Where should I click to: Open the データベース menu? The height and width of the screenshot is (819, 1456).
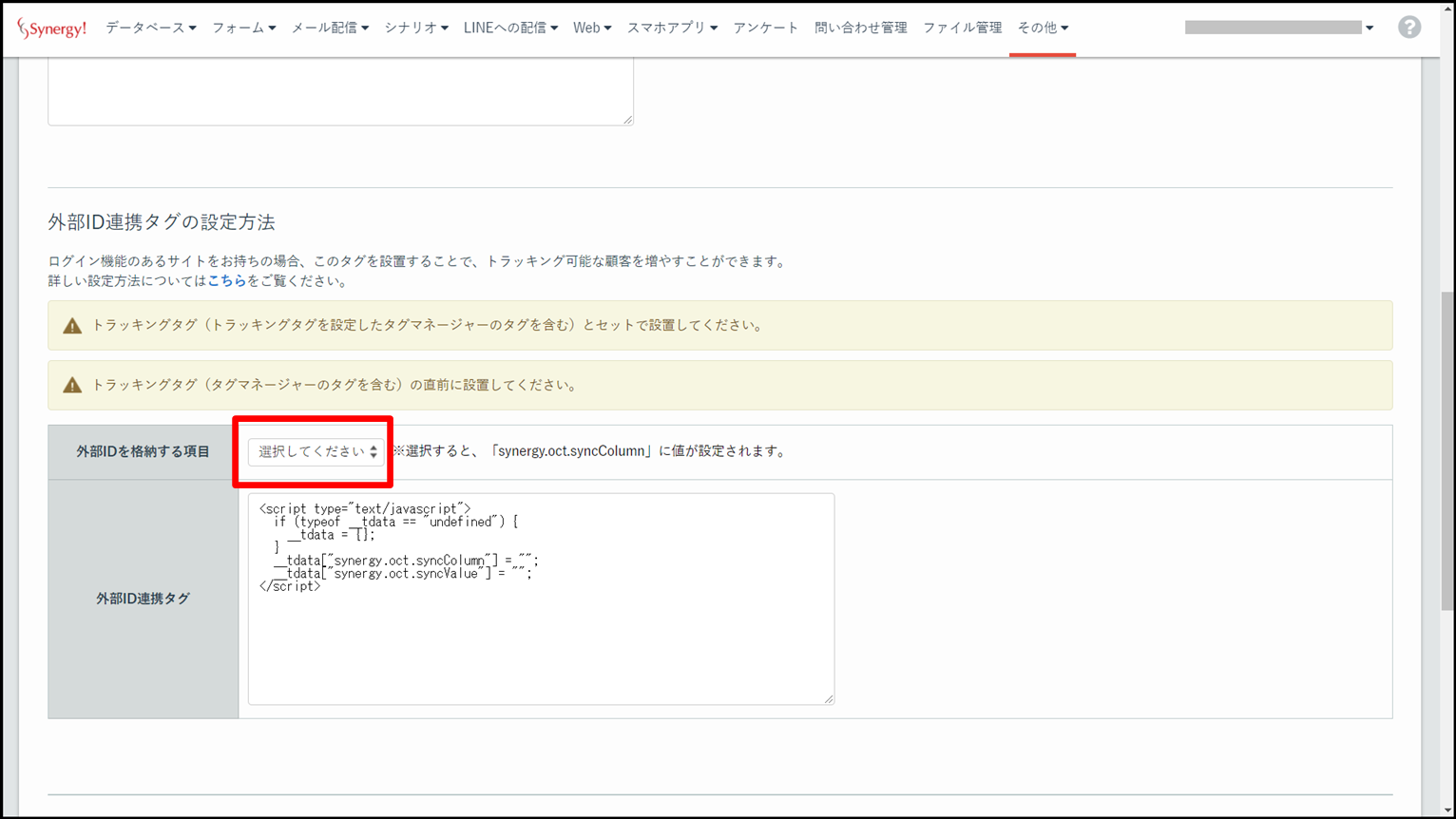pyautogui.click(x=150, y=29)
